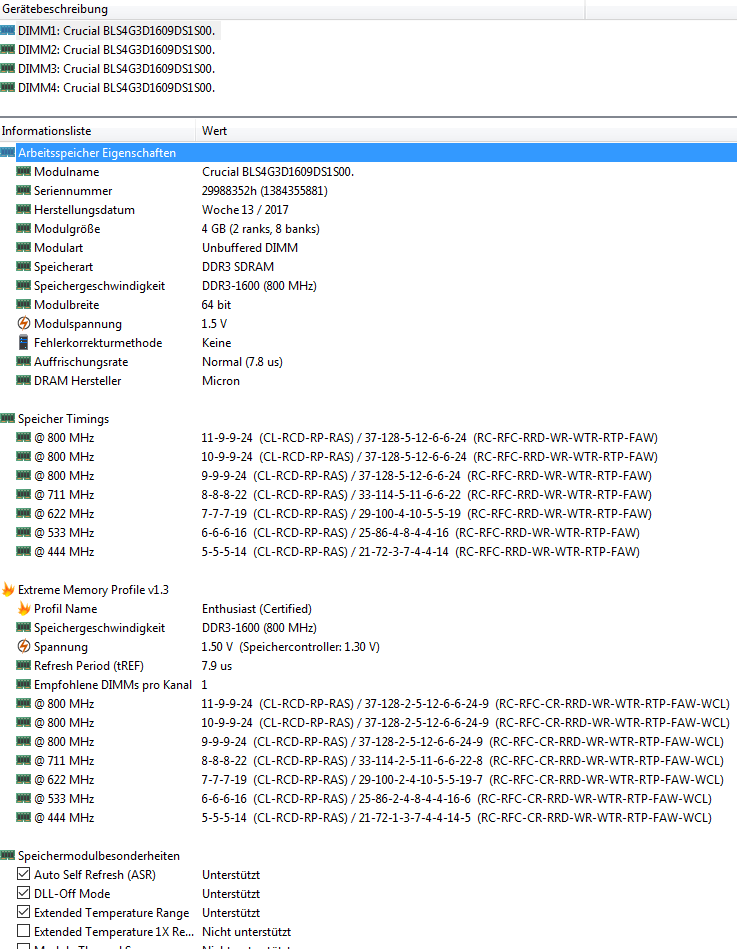Click the Modulart row icon
The height and width of the screenshot is (949, 737).
(x=24, y=248)
